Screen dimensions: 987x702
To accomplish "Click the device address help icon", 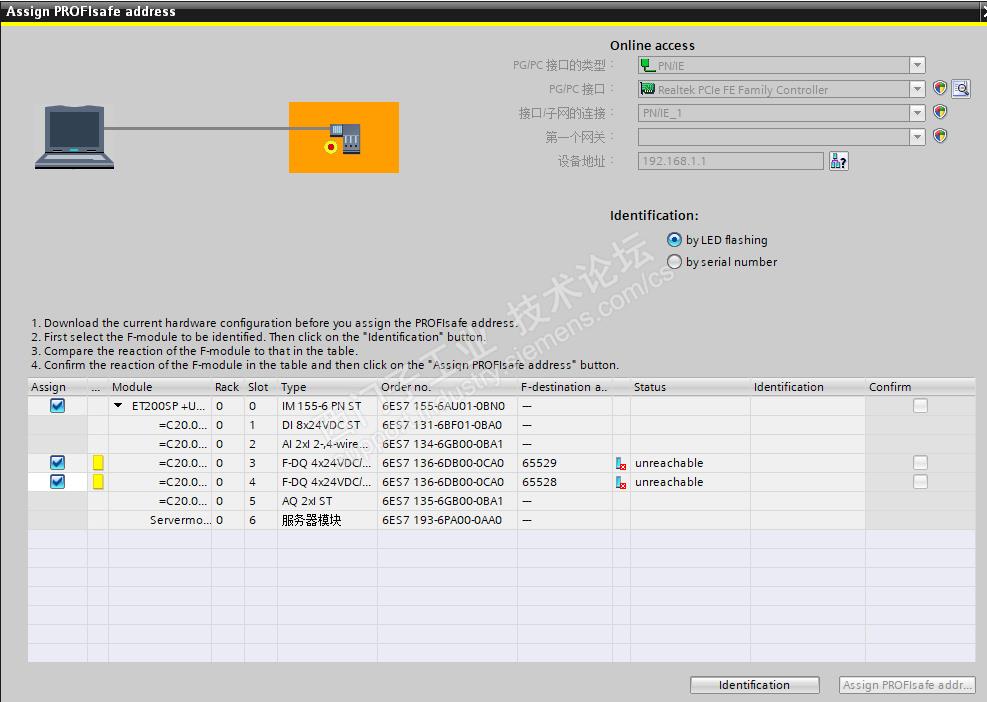I will pyautogui.click(x=838, y=161).
